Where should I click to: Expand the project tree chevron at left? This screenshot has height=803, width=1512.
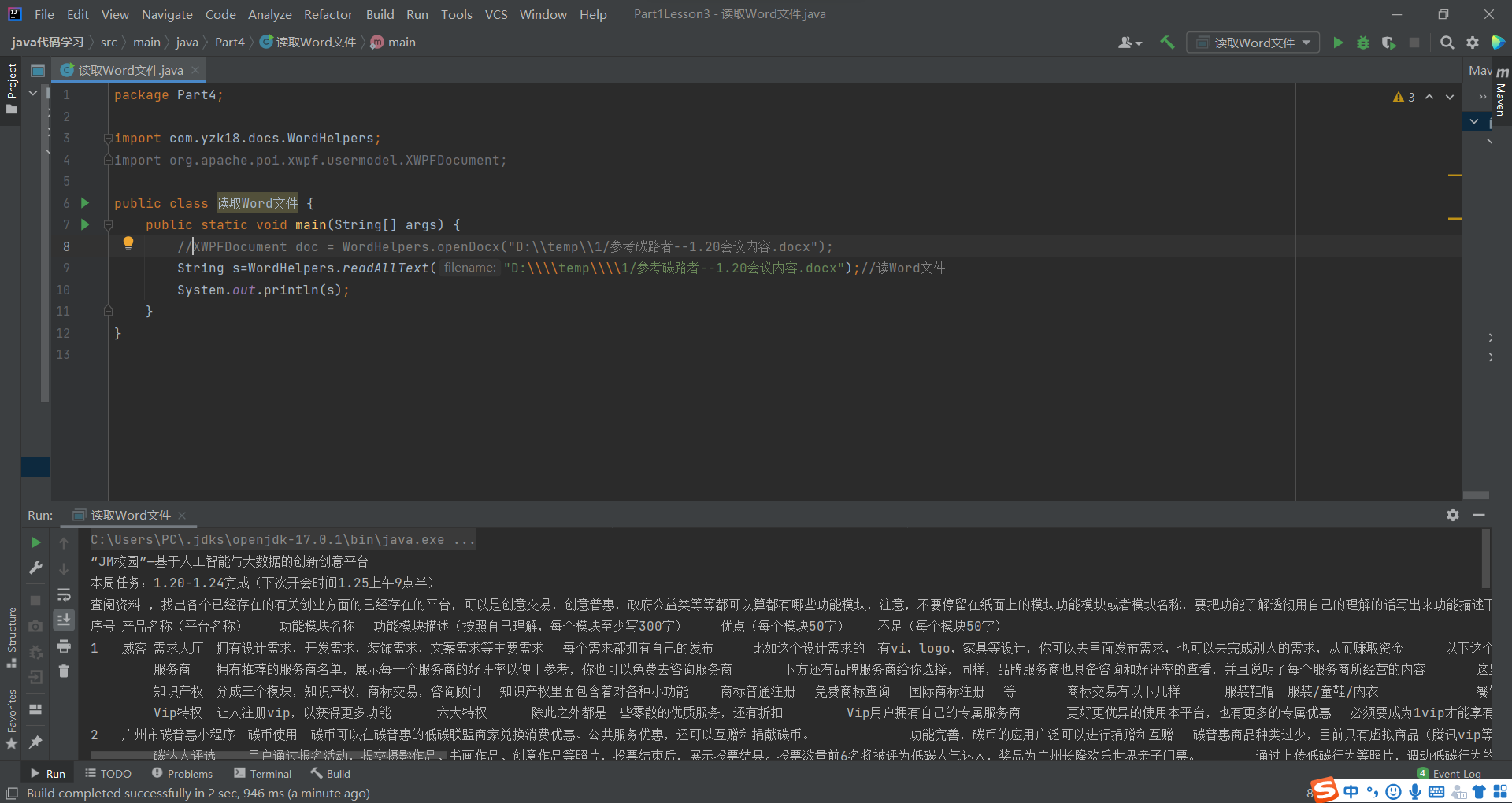[33, 94]
